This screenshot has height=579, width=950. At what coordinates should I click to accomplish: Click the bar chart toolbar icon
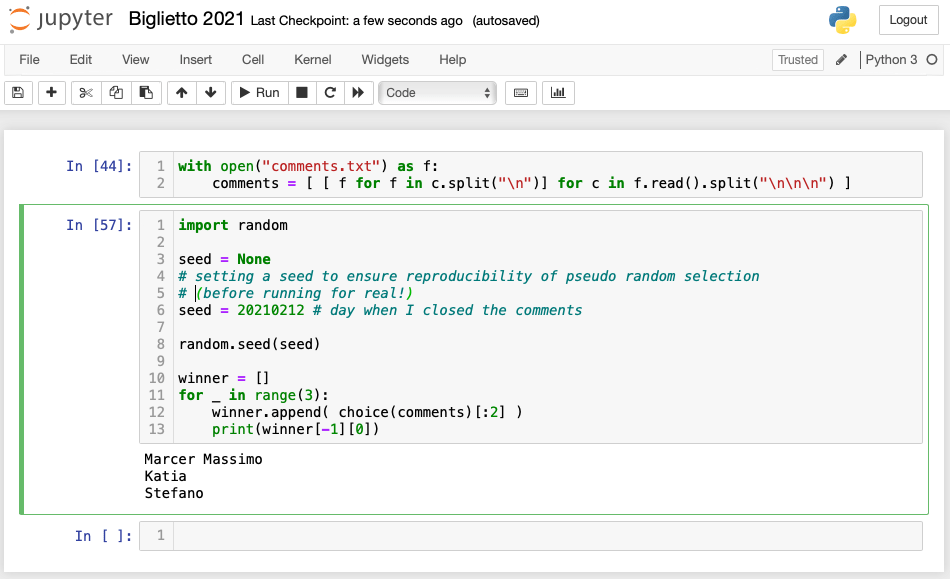(558, 93)
